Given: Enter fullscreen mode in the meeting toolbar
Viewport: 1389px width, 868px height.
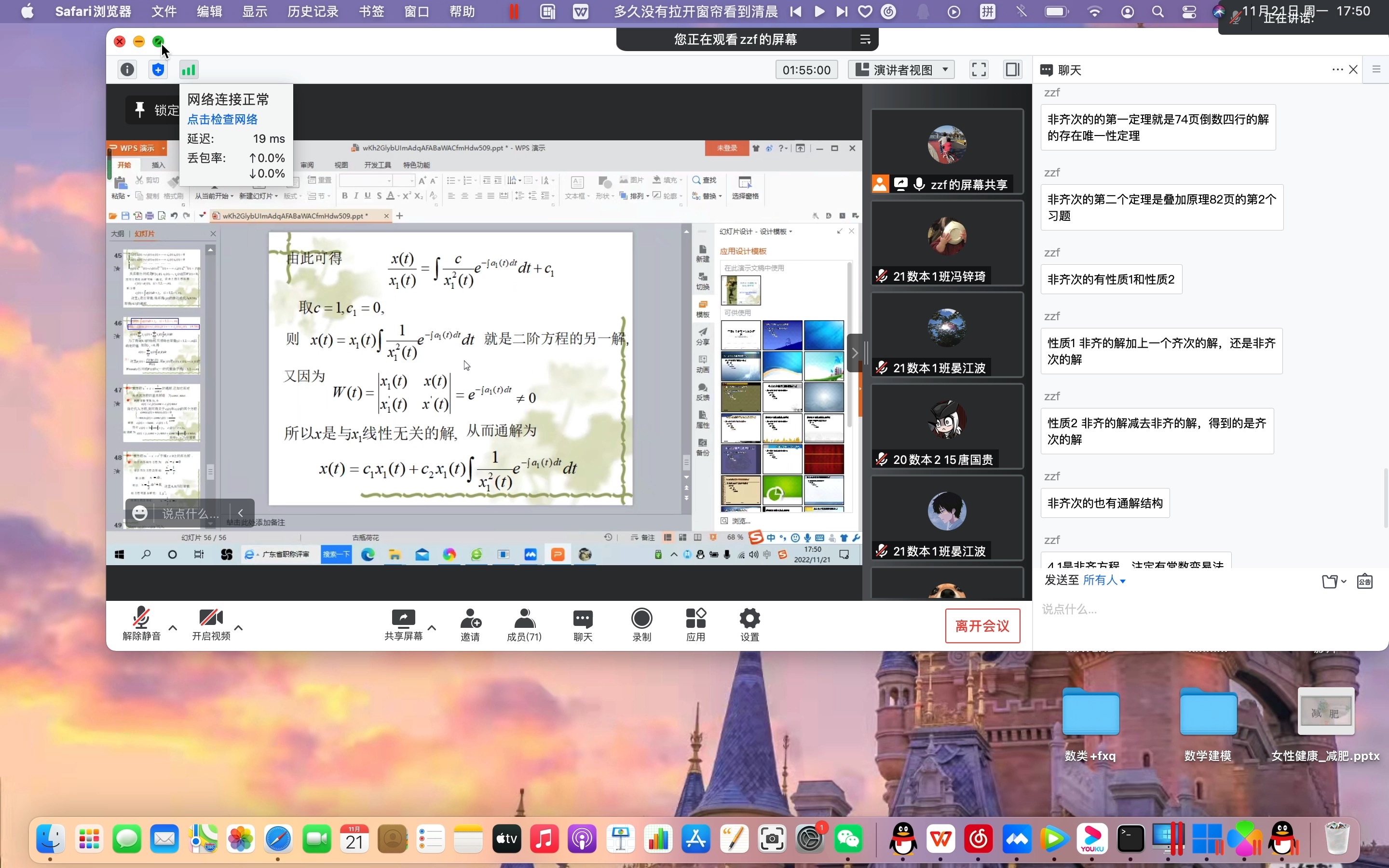Looking at the screenshot, I should pos(979,69).
